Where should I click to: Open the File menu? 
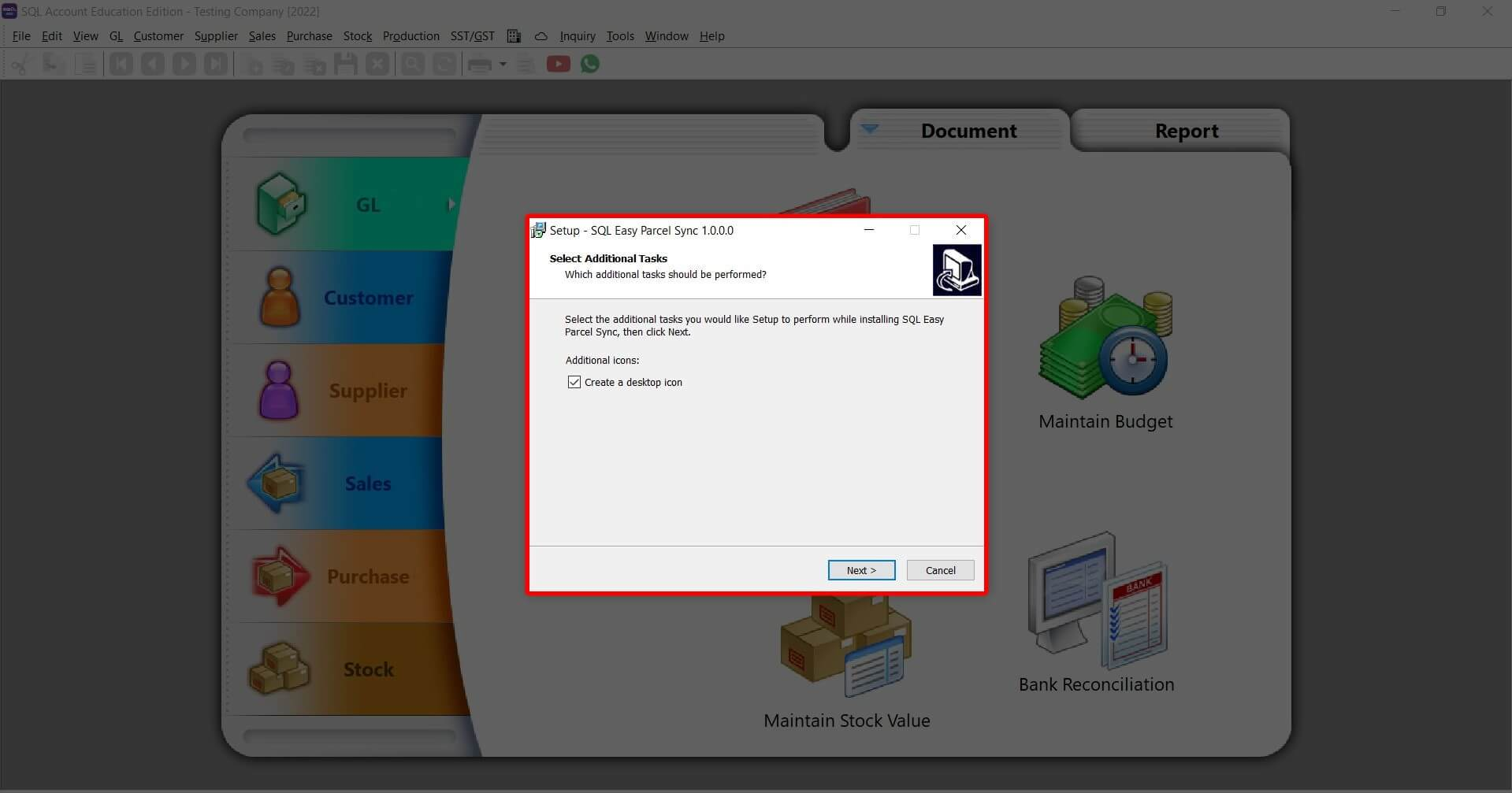tap(21, 36)
